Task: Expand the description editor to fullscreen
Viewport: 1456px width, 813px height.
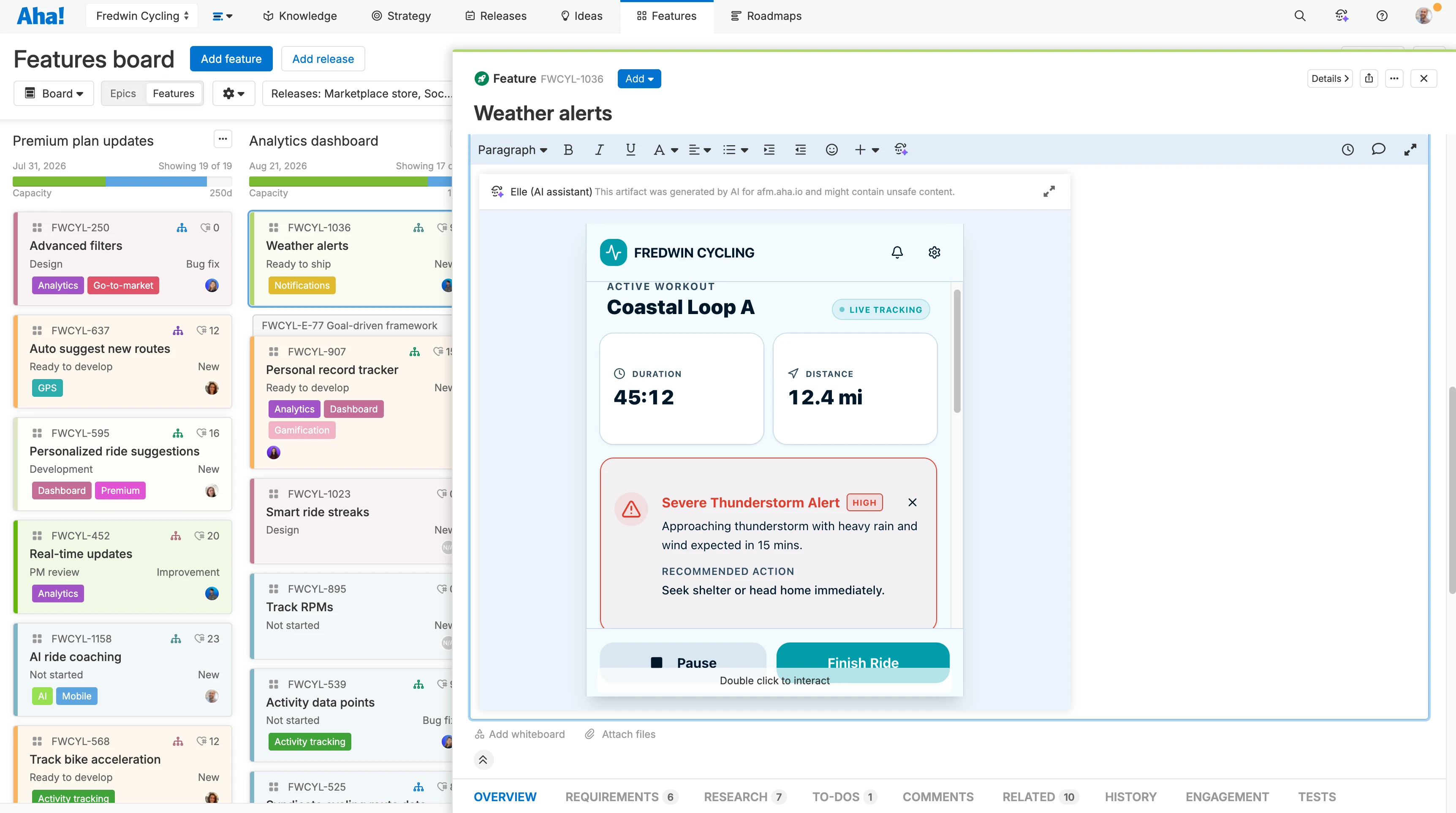Action: click(x=1410, y=150)
